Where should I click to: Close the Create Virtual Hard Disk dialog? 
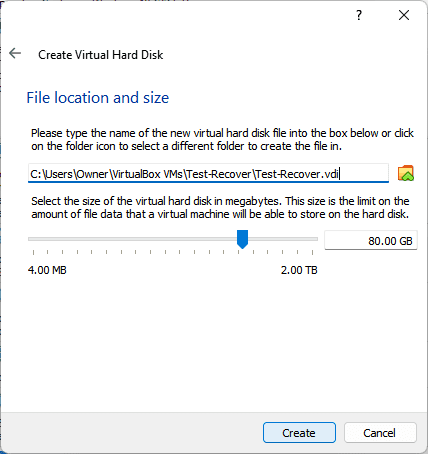tap(404, 15)
